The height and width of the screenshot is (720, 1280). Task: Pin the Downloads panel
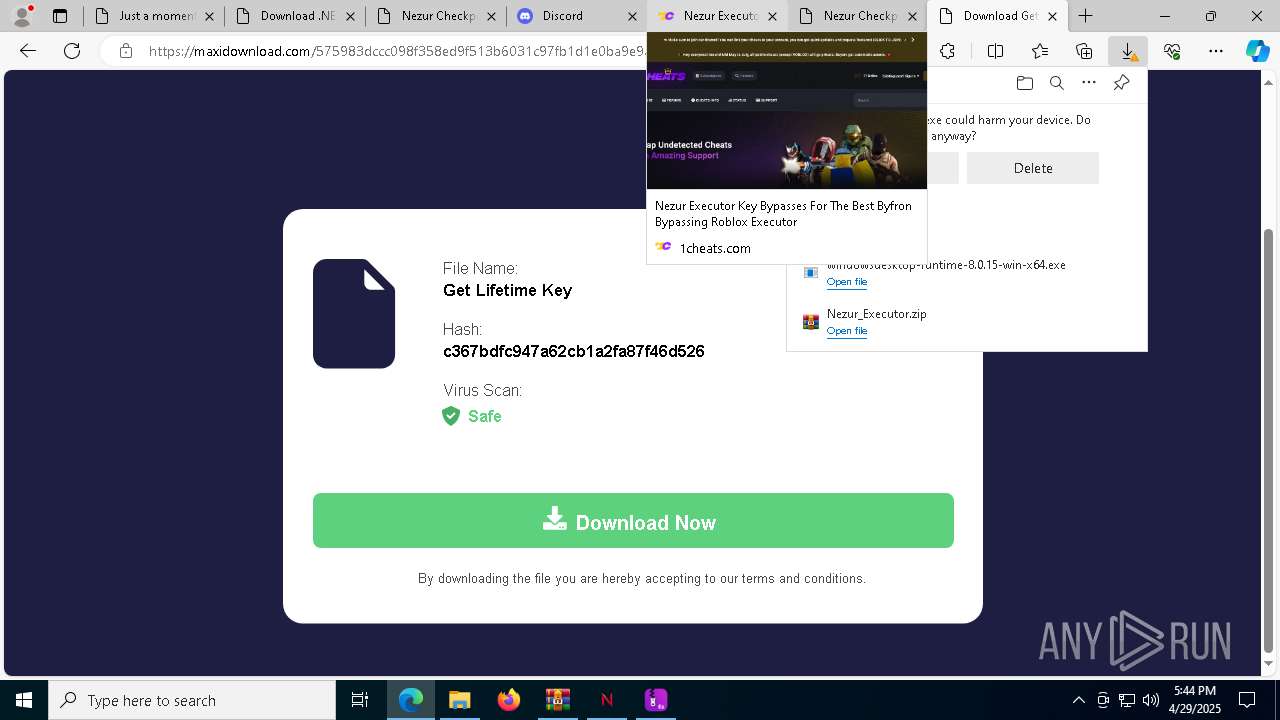(1121, 83)
